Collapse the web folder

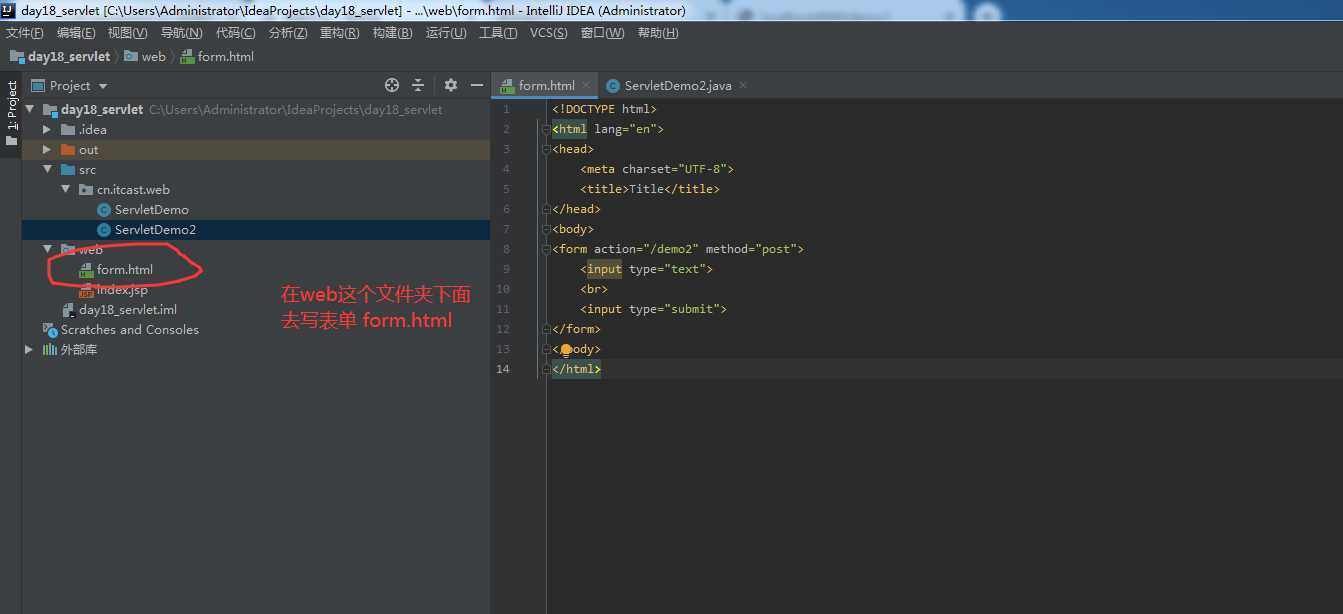coord(47,249)
